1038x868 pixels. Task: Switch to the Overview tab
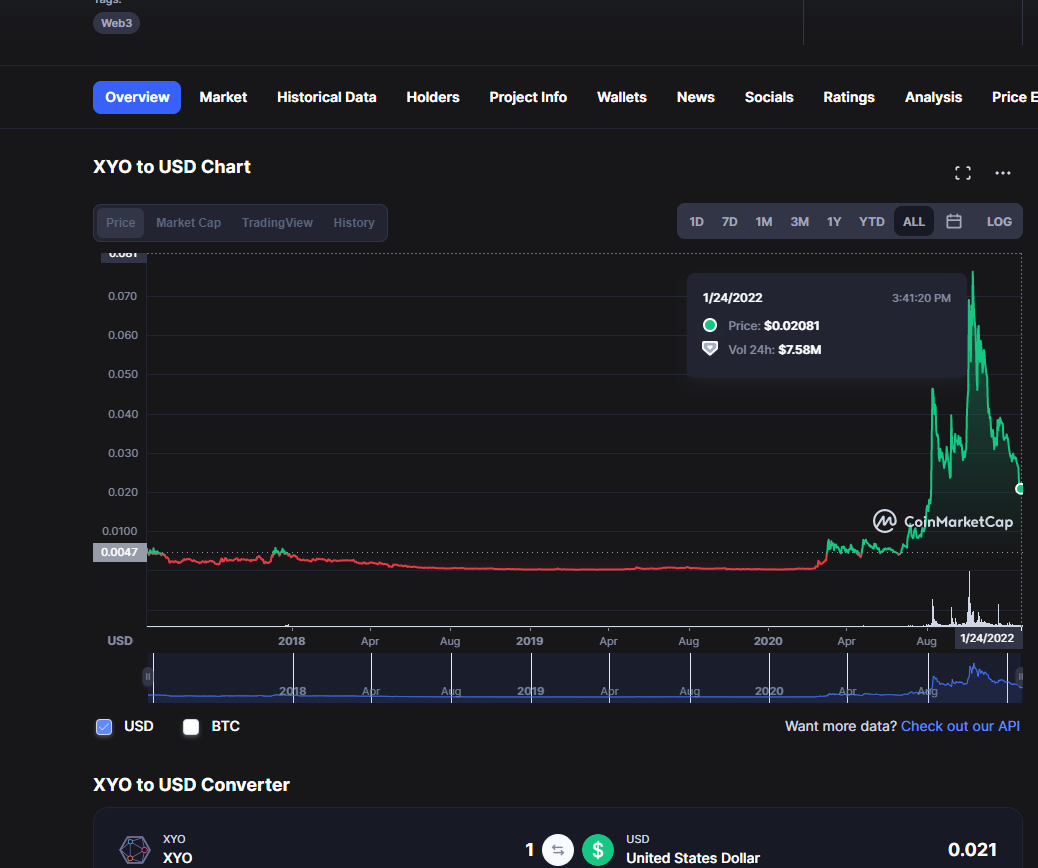pyautogui.click(x=137, y=97)
